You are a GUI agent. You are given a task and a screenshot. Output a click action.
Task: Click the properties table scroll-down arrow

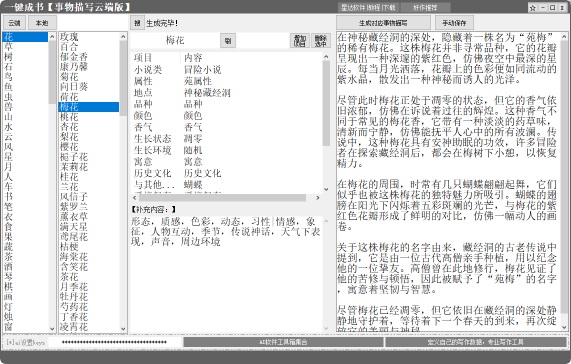coord(326,189)
